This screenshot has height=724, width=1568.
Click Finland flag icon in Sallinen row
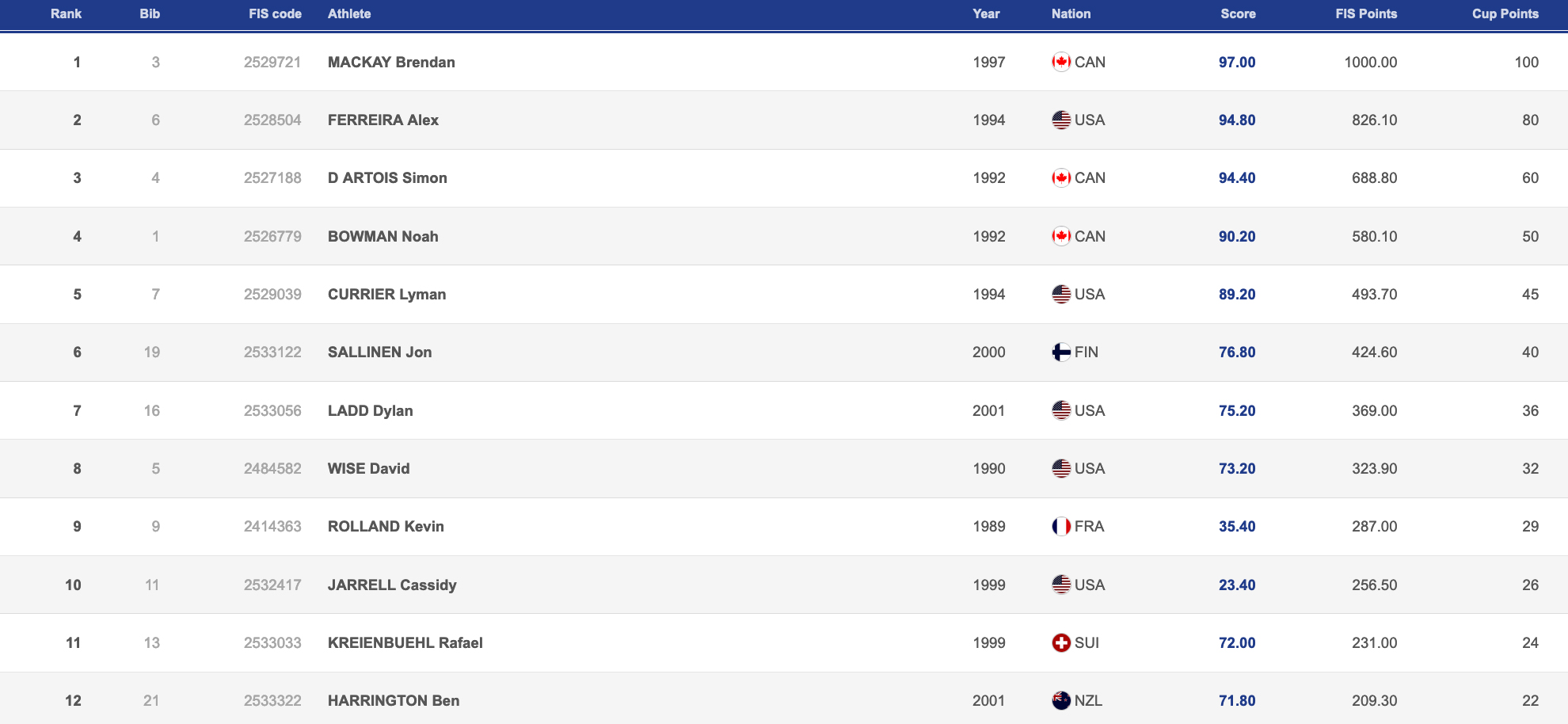click(x=1060, y=352)
